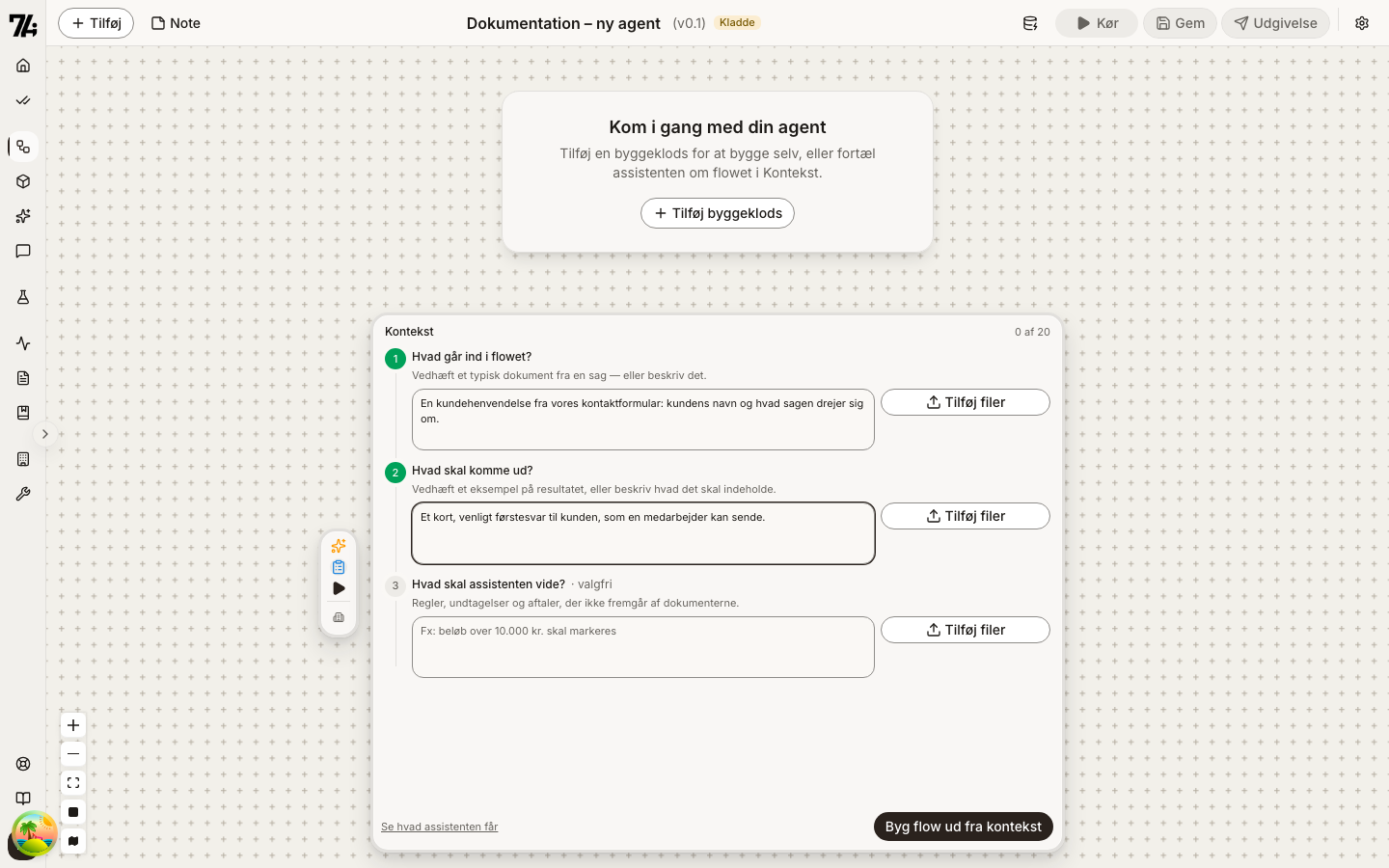Click step number 3 grey circle
The image size is (1389, 868).
click(395, 586)
